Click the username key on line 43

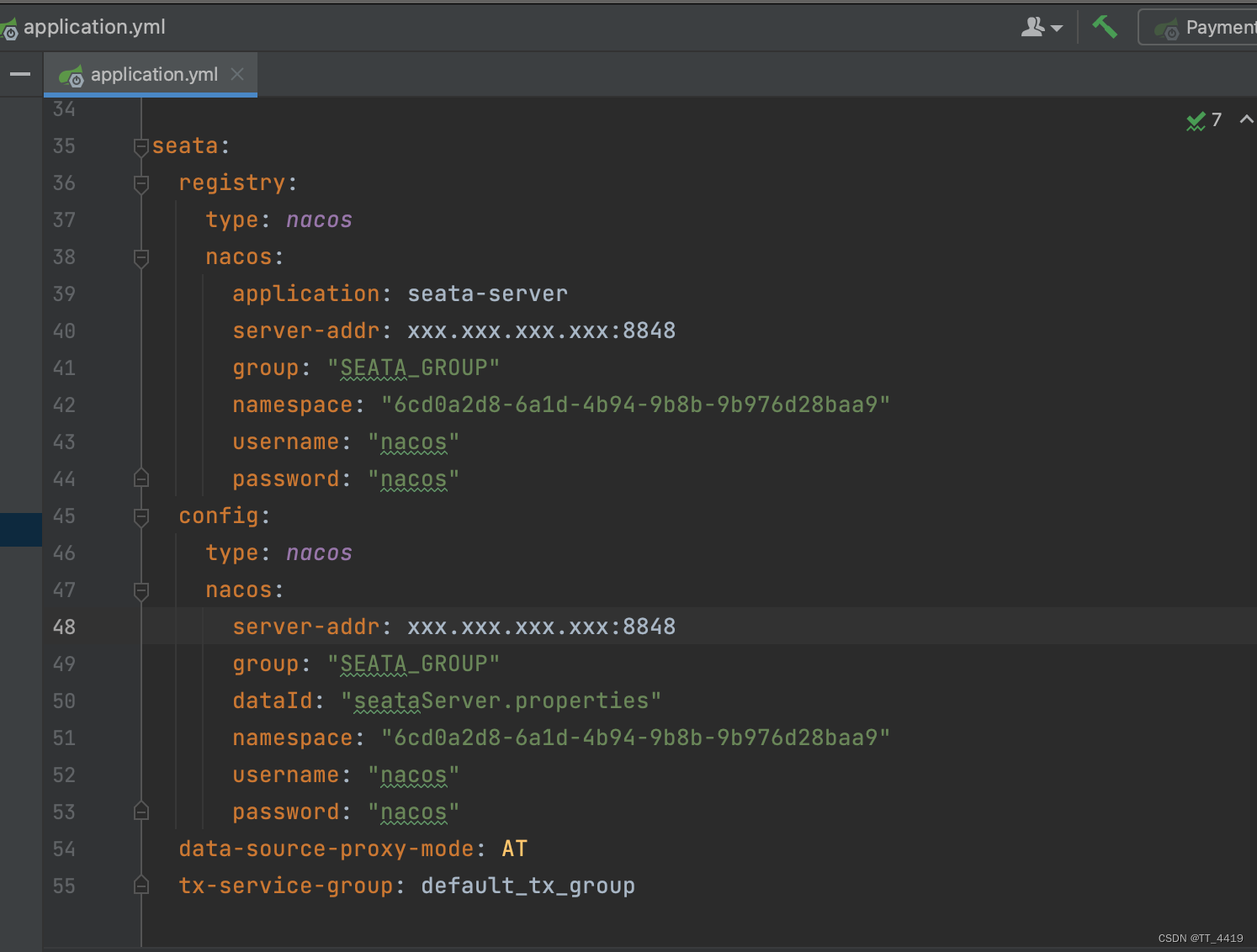(x=286, y=442)
